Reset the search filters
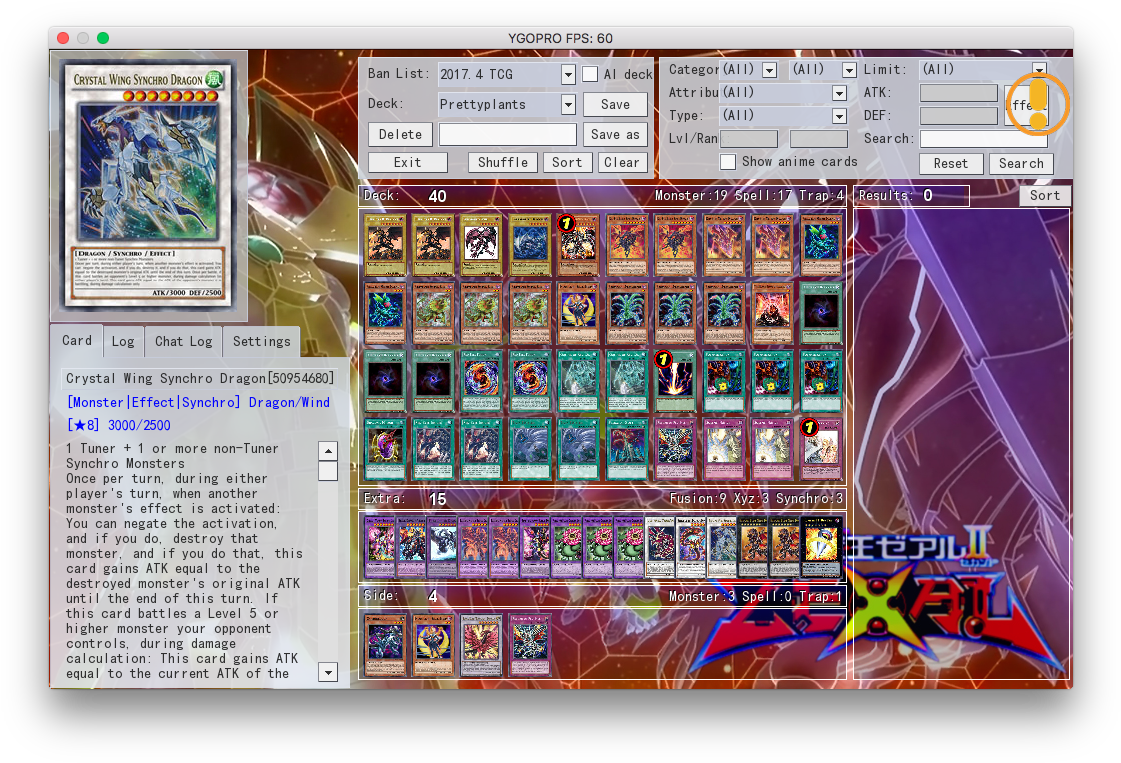Viewport: 1121px width, 763px height. pyautogui.click(x=950, y=164)
